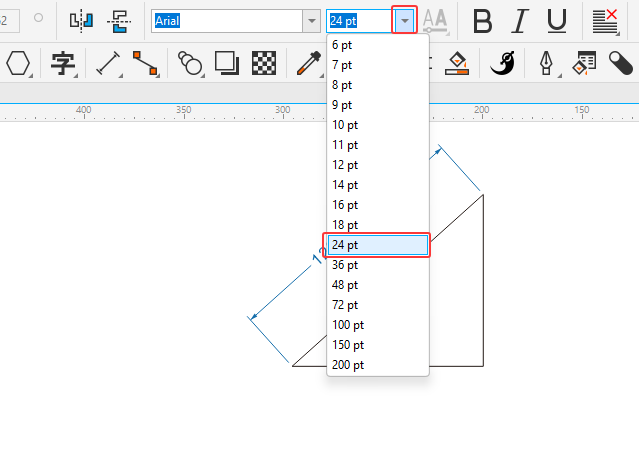Choose 36 pt from size list
Image resolution: width=639 pixels, height=451 pixels.
378,265
